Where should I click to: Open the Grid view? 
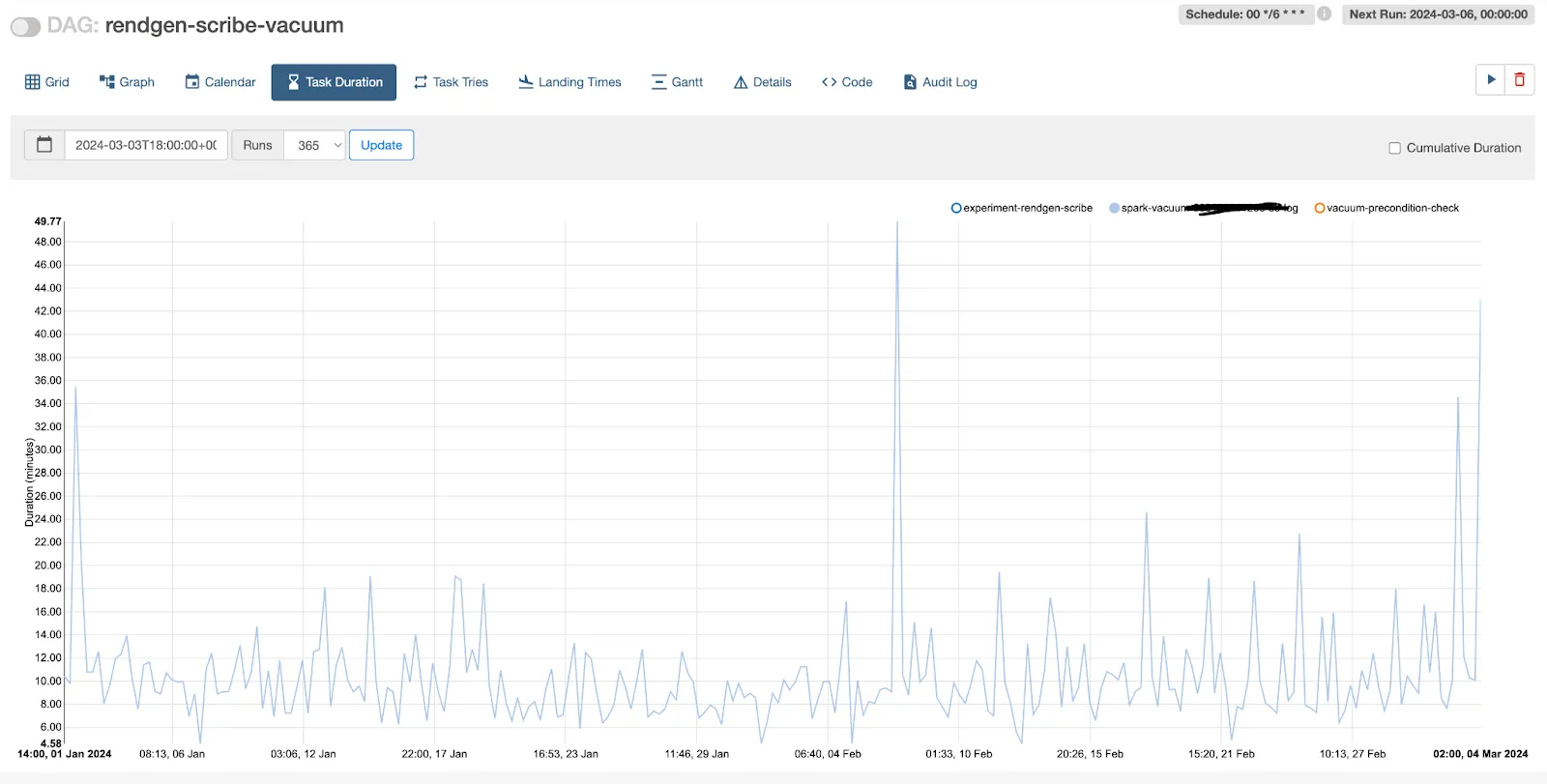coord(47,82)
